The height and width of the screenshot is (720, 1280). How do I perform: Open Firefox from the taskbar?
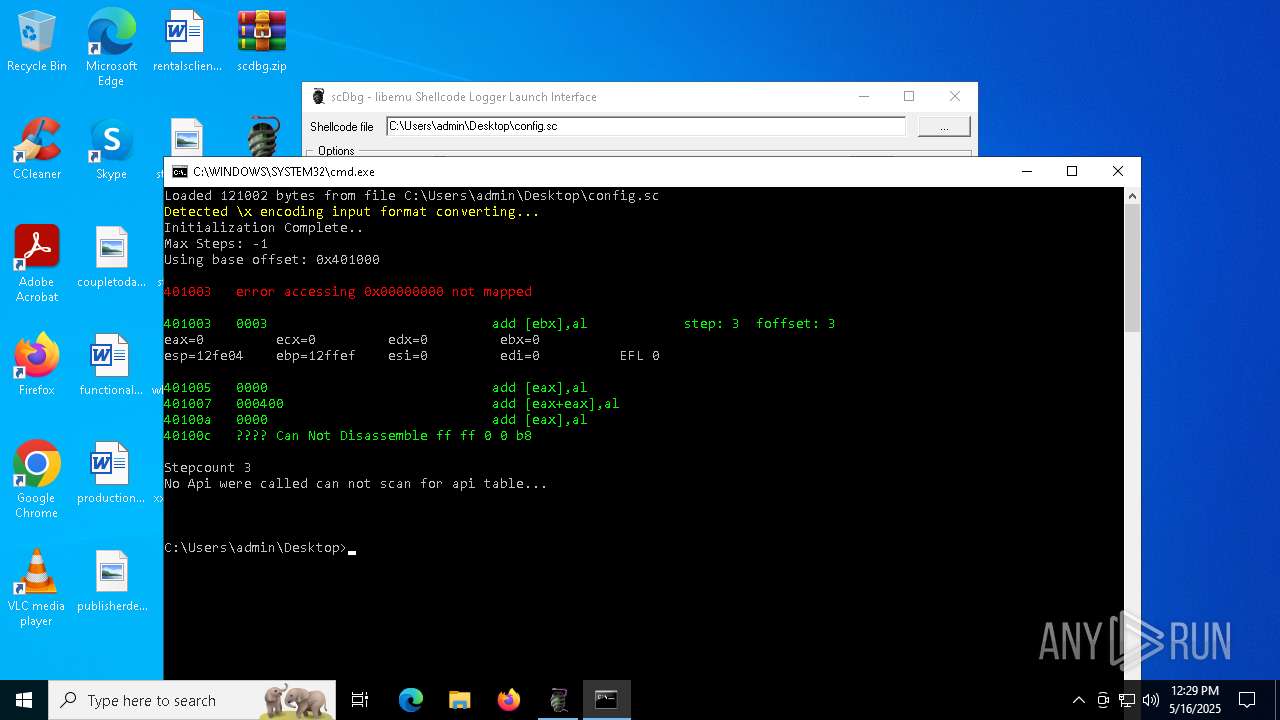[x=508, y=700]
